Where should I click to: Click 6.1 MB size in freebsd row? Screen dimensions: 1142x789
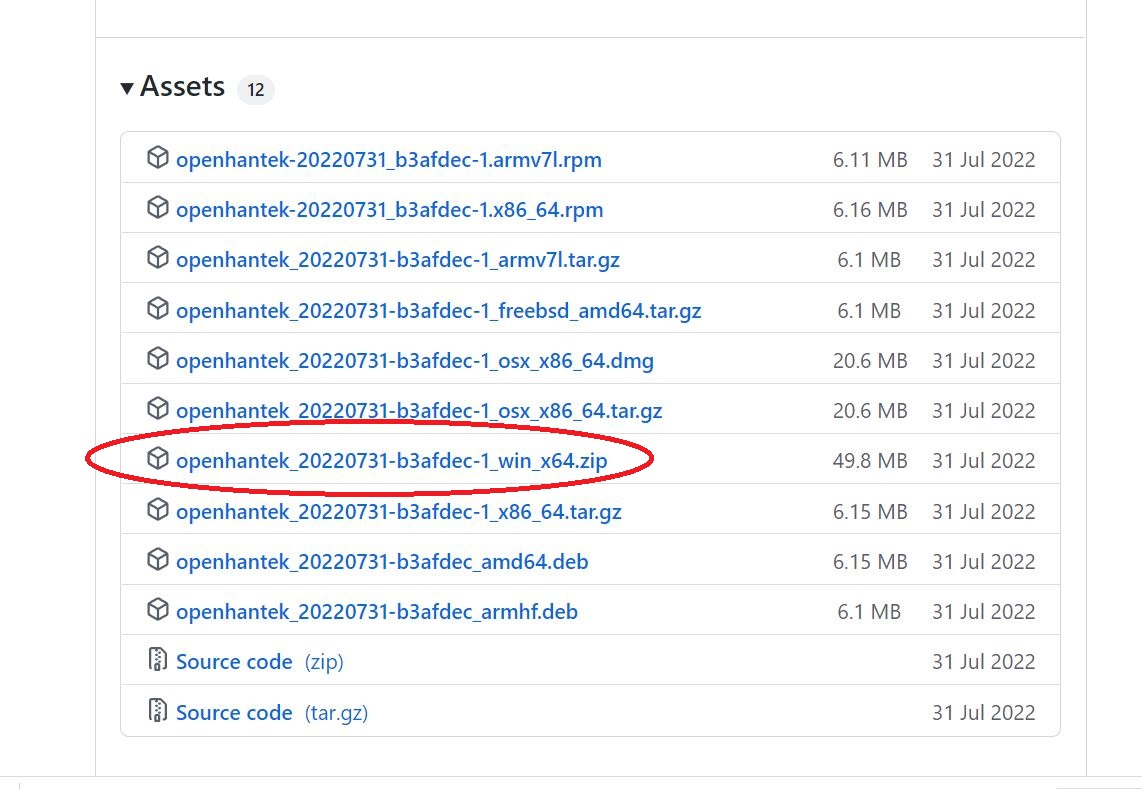[869, 311]
